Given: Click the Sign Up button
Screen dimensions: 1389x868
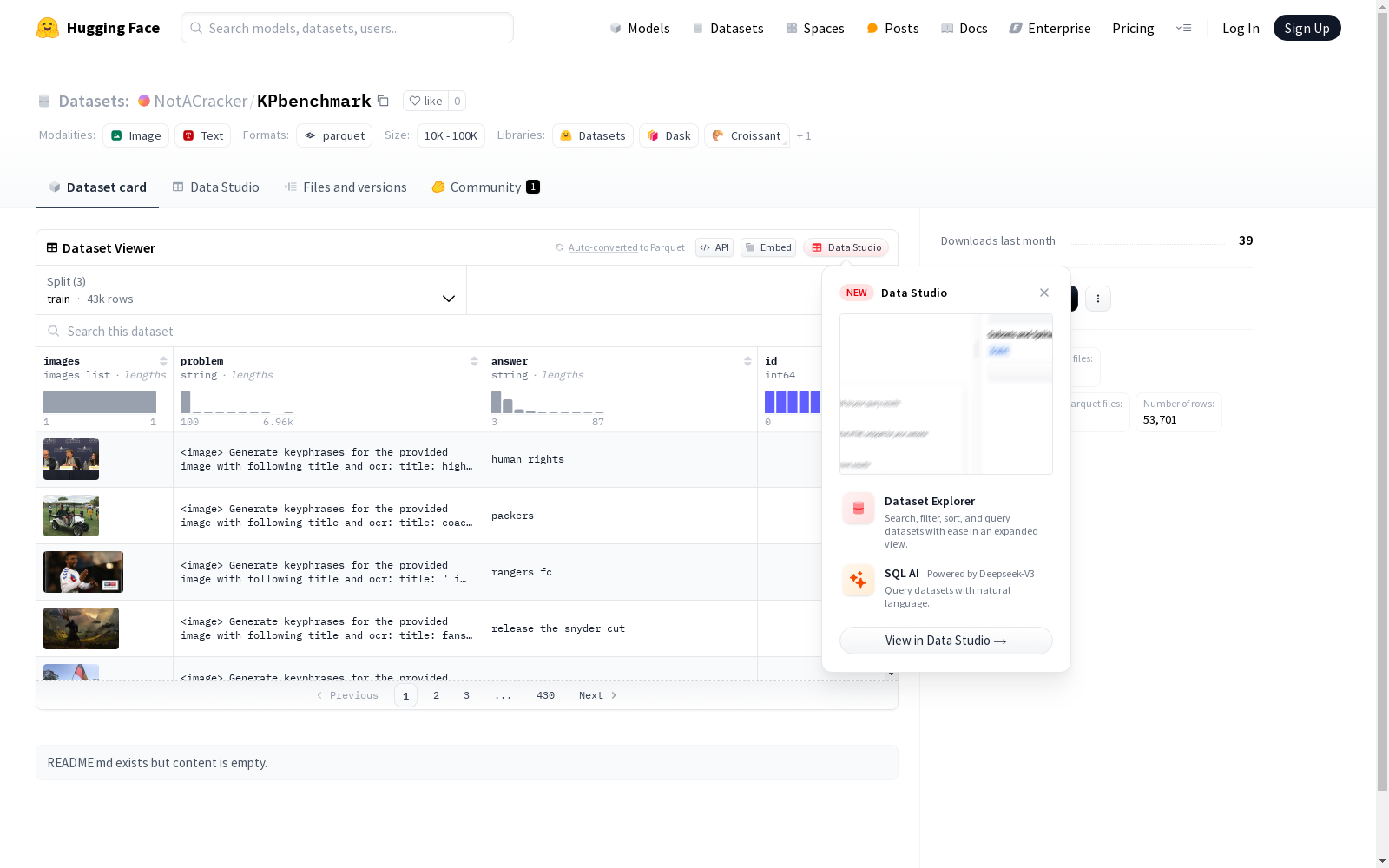Looking at the screenshot, I should (x=1307, y=28).
